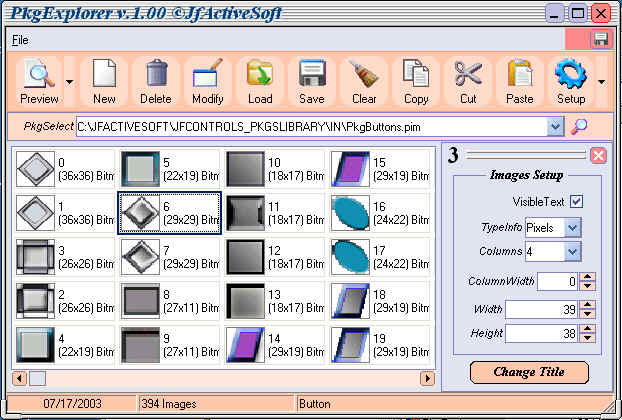Click the Change Title button
Viewport: 622px width, 420px height.
528,372
